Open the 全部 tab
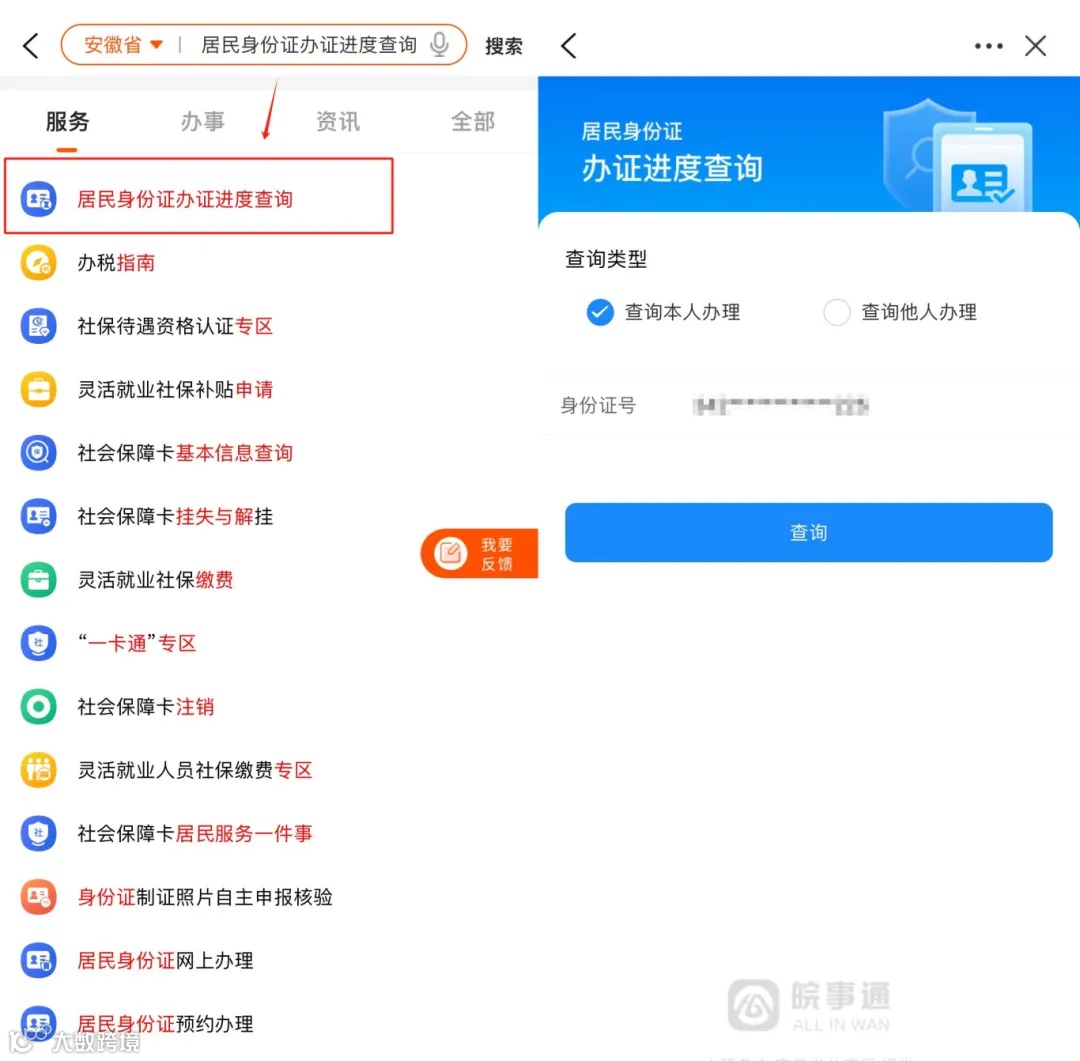This screenshot has height=1061, width=1080. [x=472, y=121]
